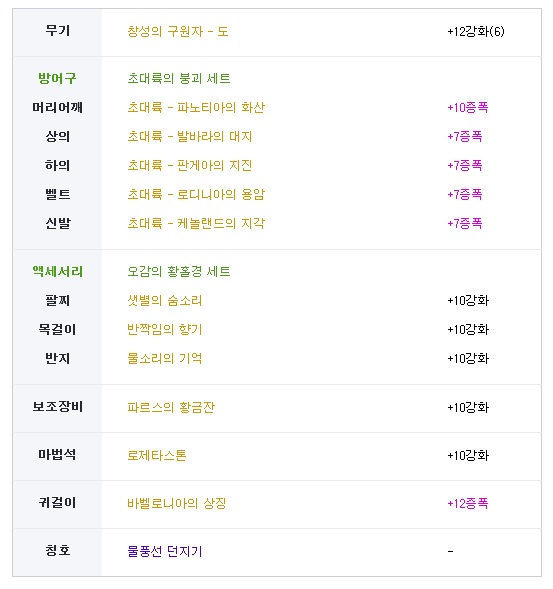Open 파르스의 황금잔 sub-equipment item
553x589 pixels.
point(171,407)
